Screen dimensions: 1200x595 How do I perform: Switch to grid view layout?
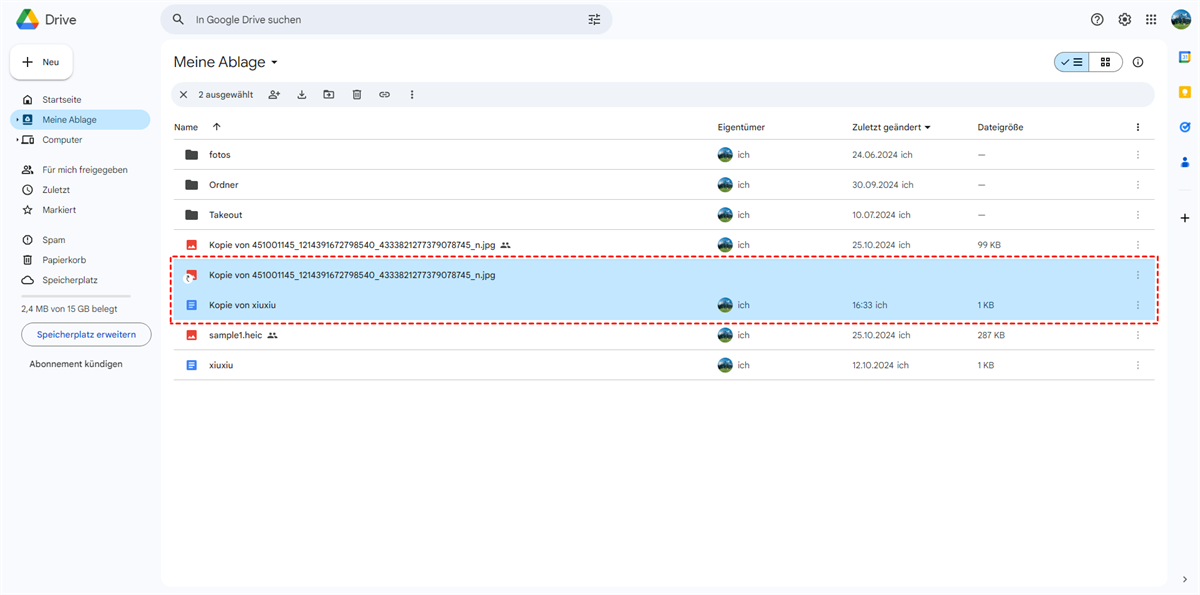click(x=1105, y=62)
